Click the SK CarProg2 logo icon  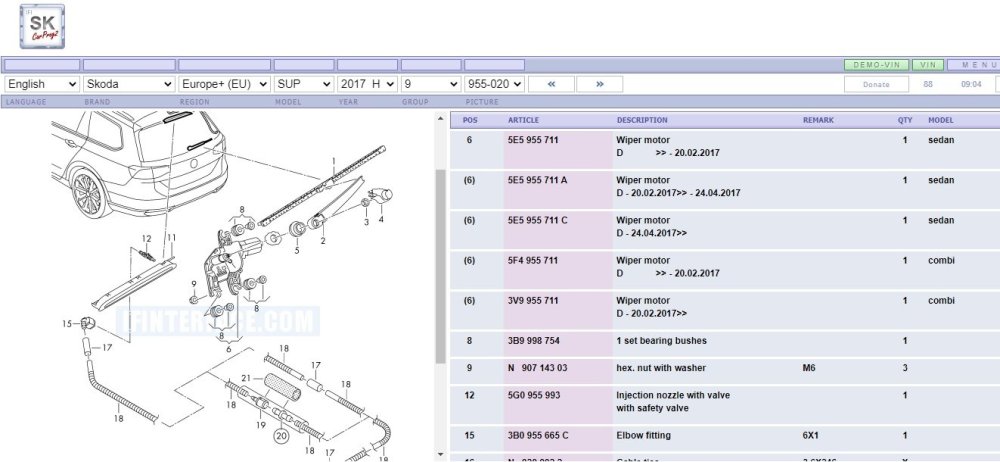(42, 26)
